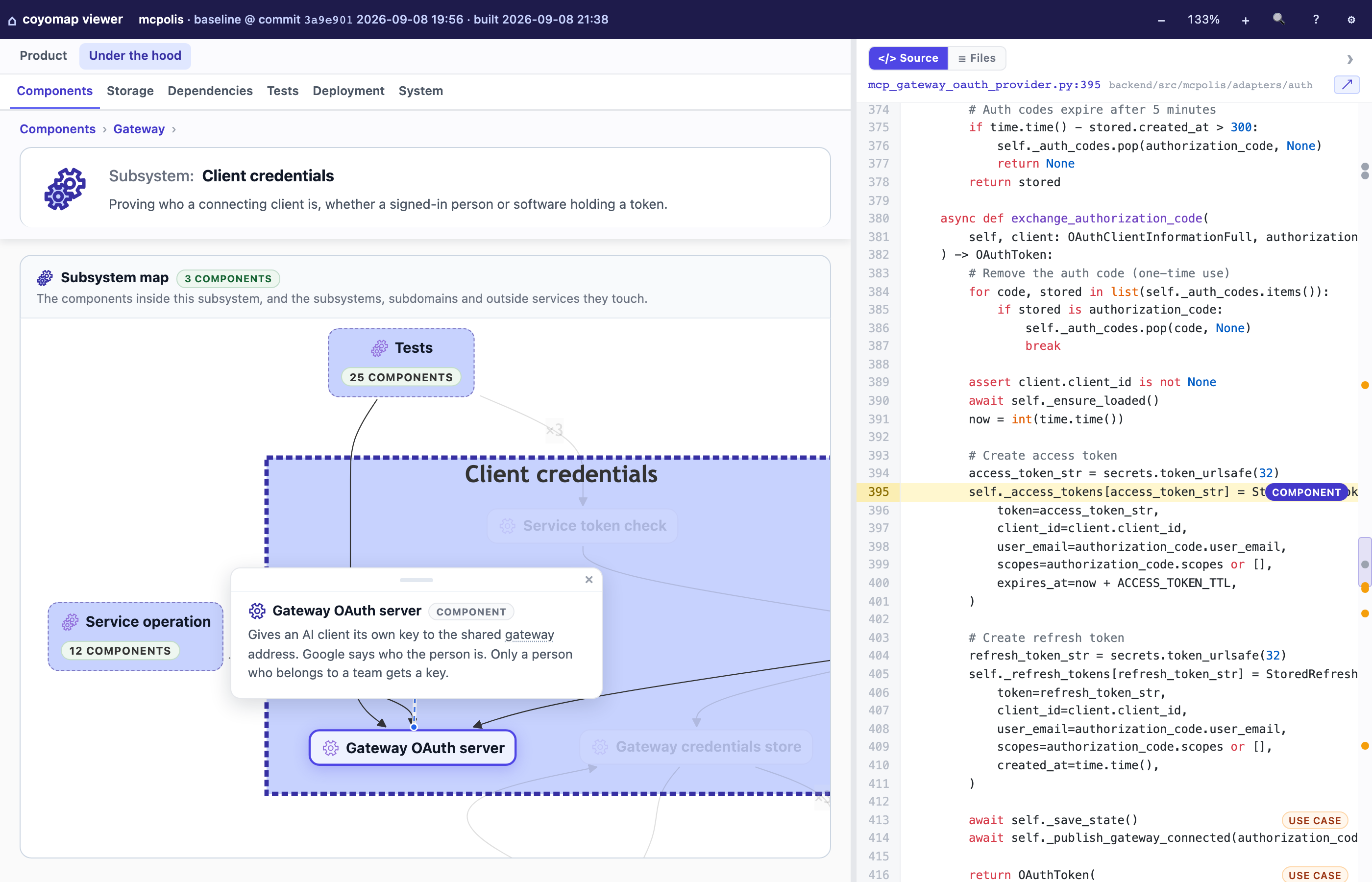Close the Gateway OAuth server popup
This screenshot has width=1372, height=882.
click(588, 580)
